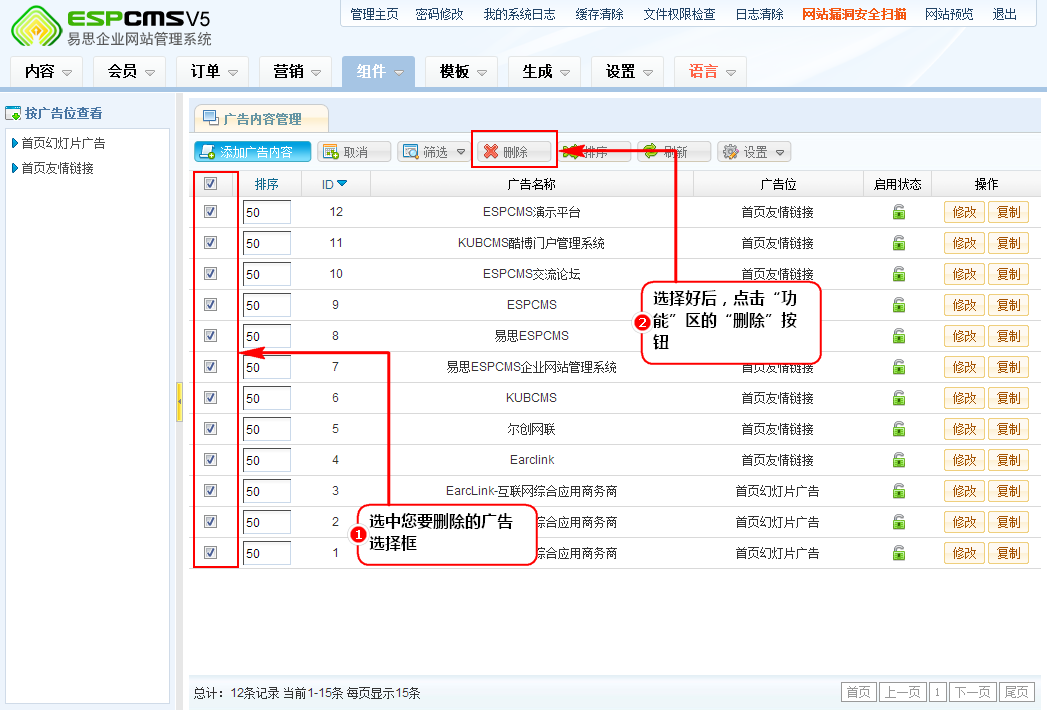
Task: Uncheck the checkbox for ID 6 row
Action: coord(210,397)
